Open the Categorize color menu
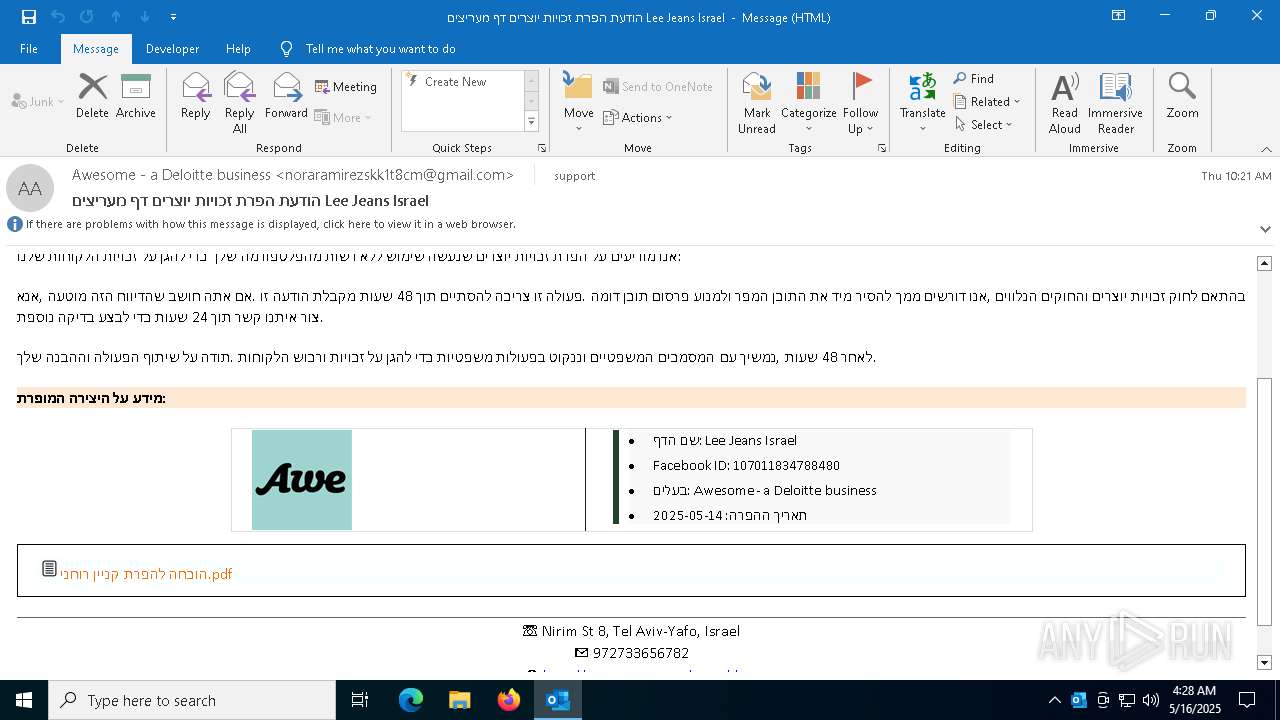The image size is (1280, 720). (x=809, y=102)
